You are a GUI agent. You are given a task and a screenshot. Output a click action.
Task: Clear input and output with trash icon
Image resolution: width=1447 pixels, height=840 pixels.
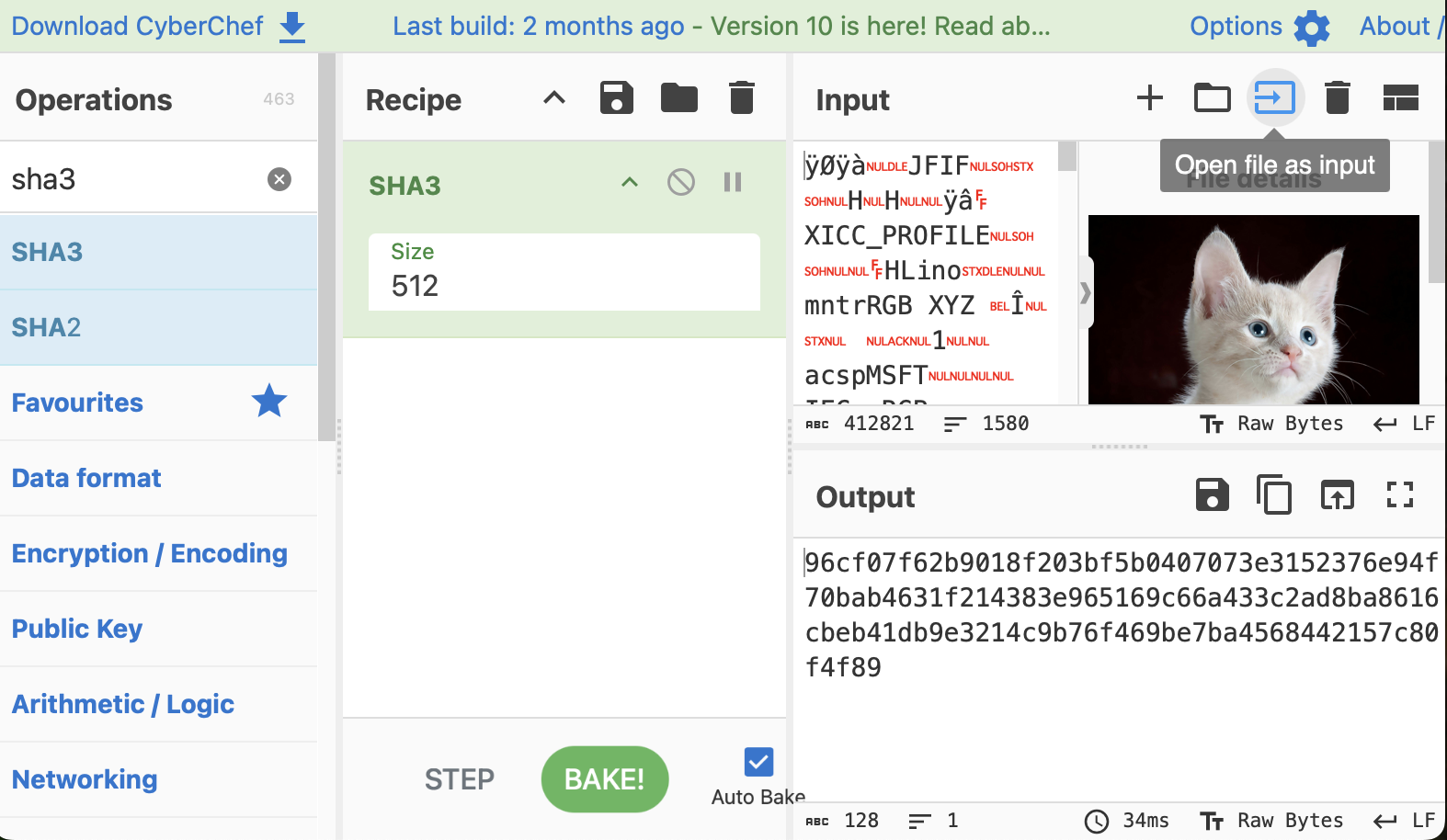(x=1337, y=97)
